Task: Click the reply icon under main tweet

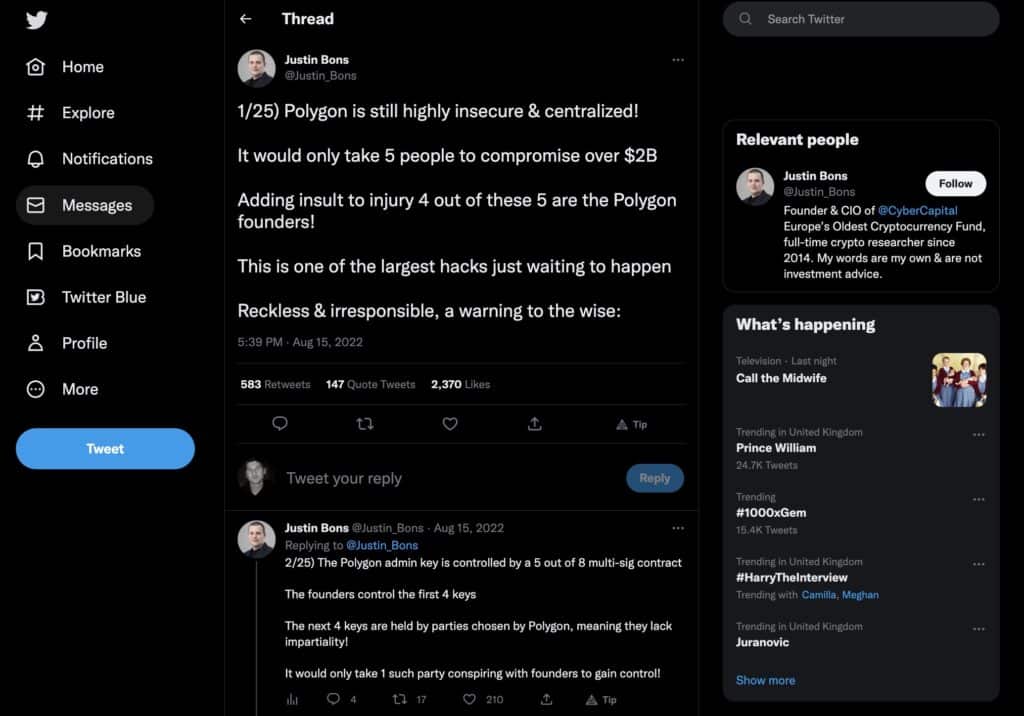Action: [x=280, y=424]
